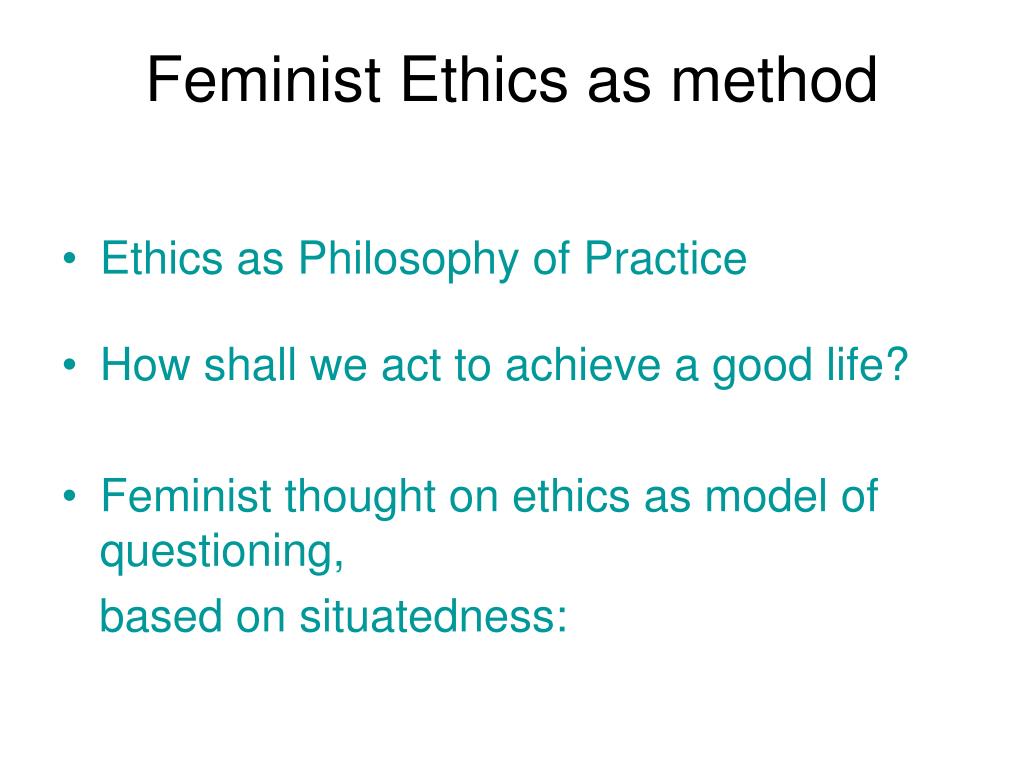Click the word 'questioning,'
Viewport: 1024px width, 768px height.
click(x=221, y=552)
